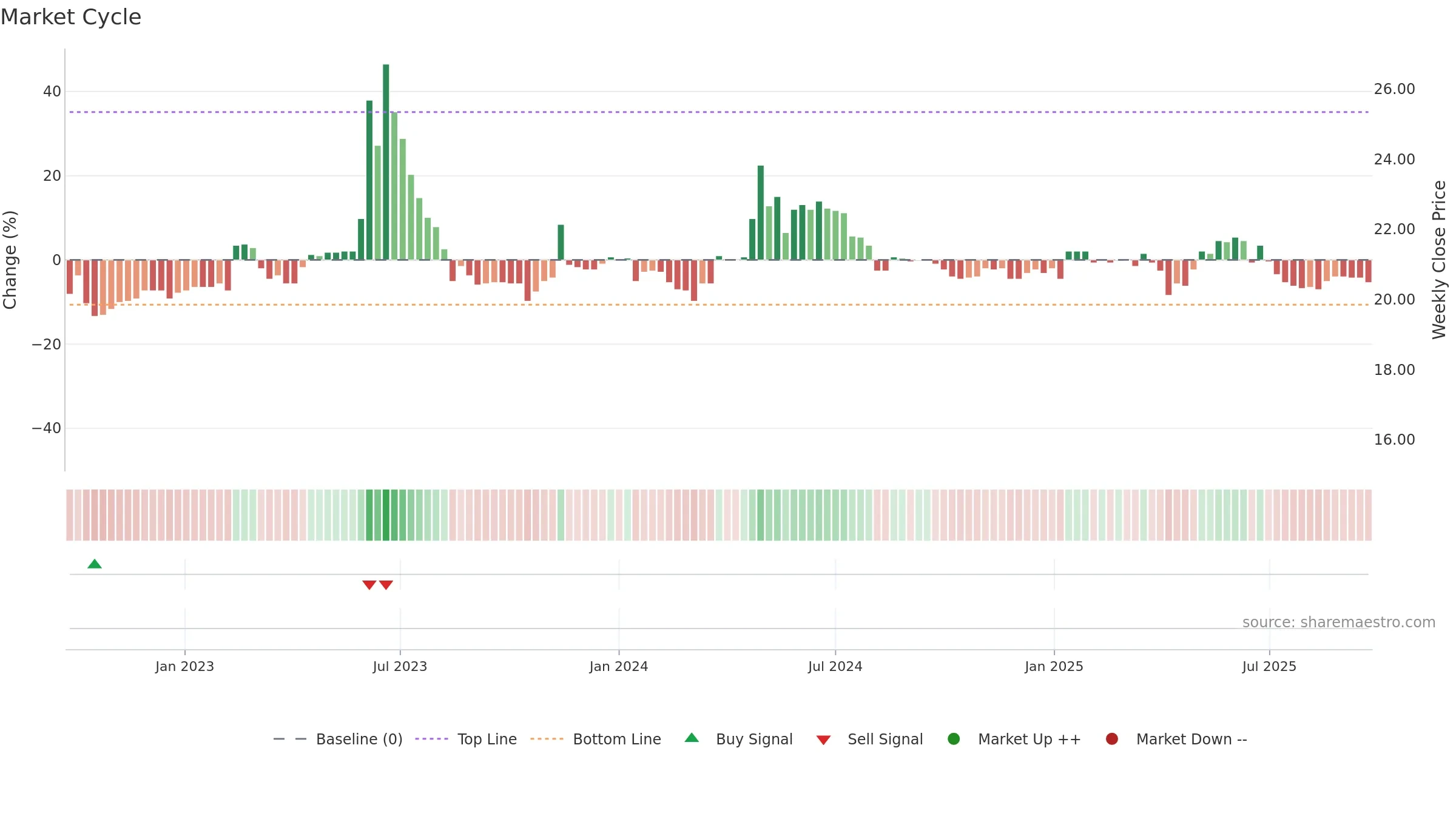Click the Weekly Close Price axis title
Image resolution: width=1456 pixels, height=819 pixels.
(1439, 260)
